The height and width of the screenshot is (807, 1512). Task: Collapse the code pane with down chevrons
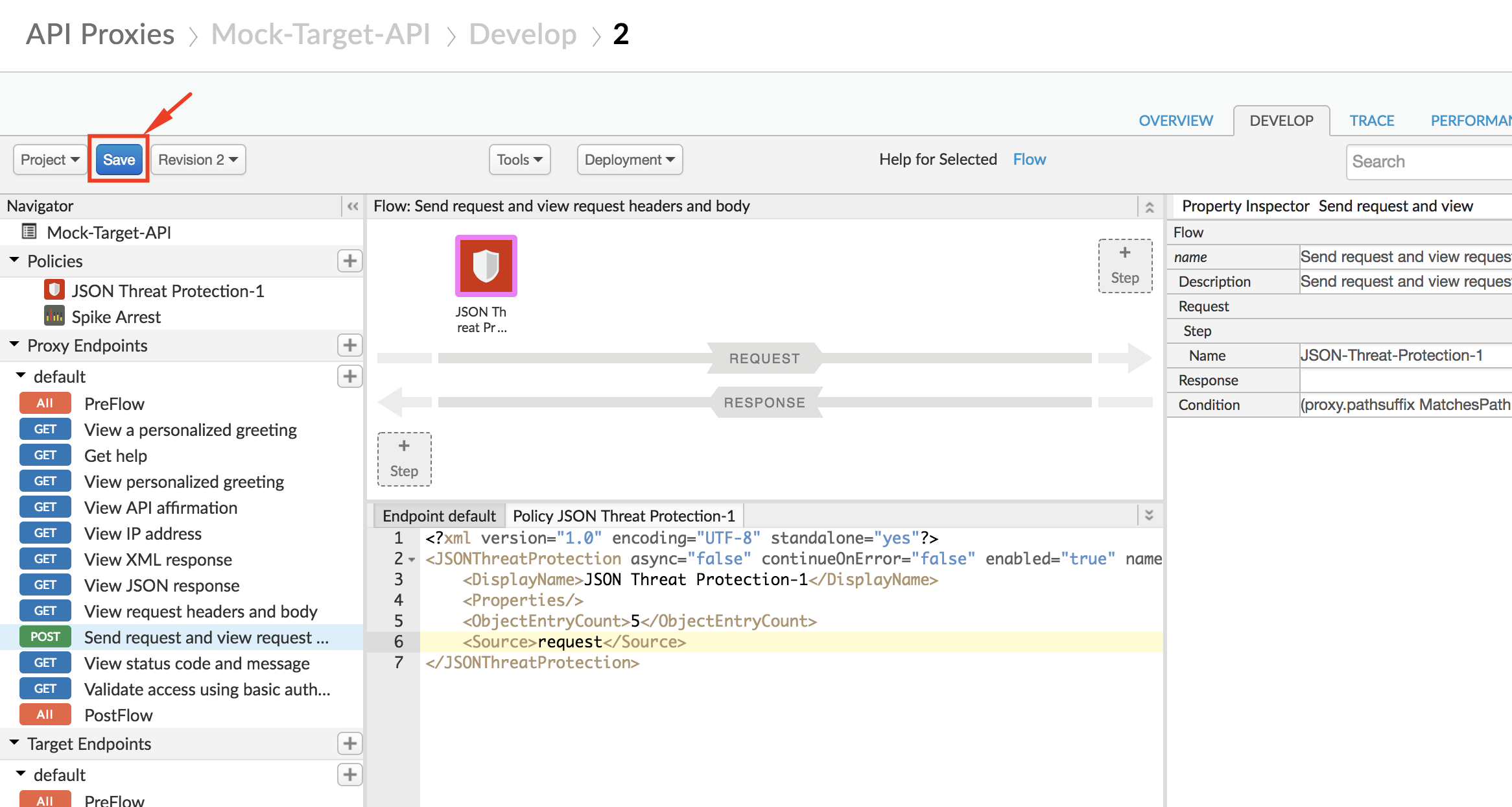pyautogui.click(x=1149, y=516)
